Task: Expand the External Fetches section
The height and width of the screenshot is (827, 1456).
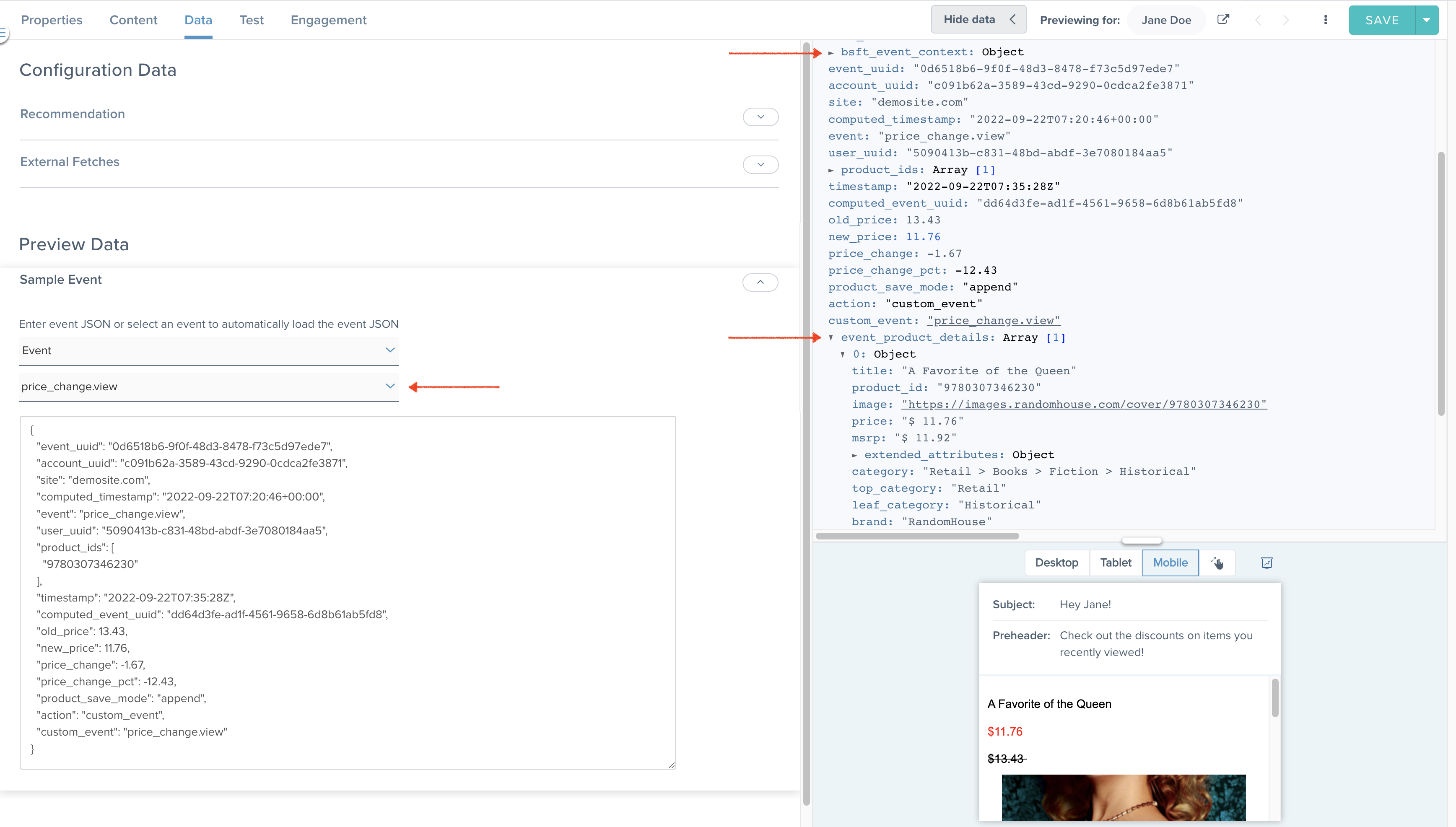Action: (760, 164)
